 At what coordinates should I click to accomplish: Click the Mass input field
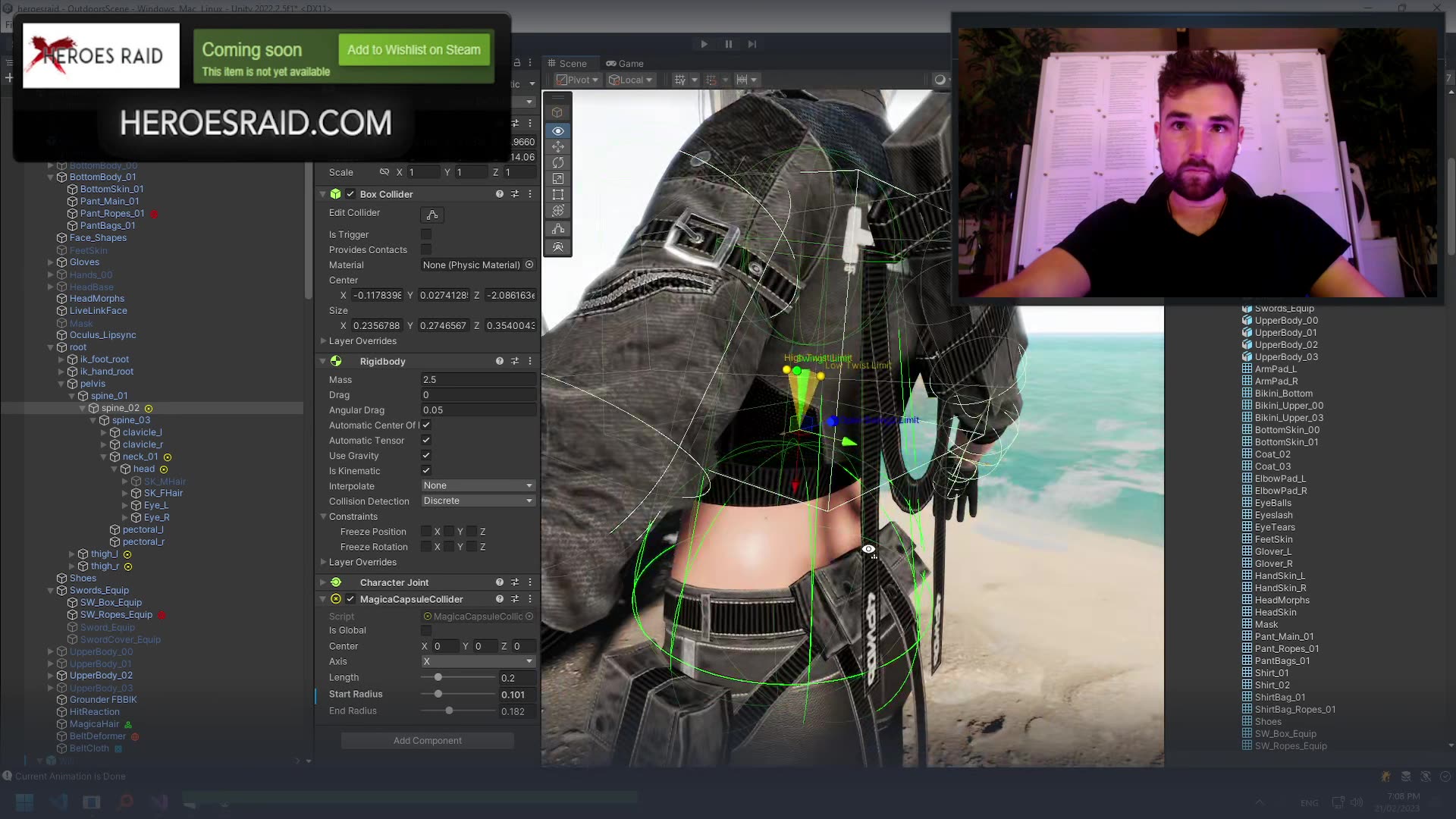[x=478, y=379]
